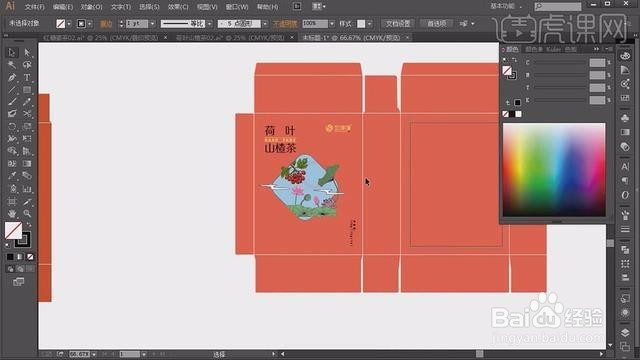Image resolution: width=640 pixels, height=360 pixels.
Task: Switch to the 颜色 panel tab
Action: coord(512,49)
